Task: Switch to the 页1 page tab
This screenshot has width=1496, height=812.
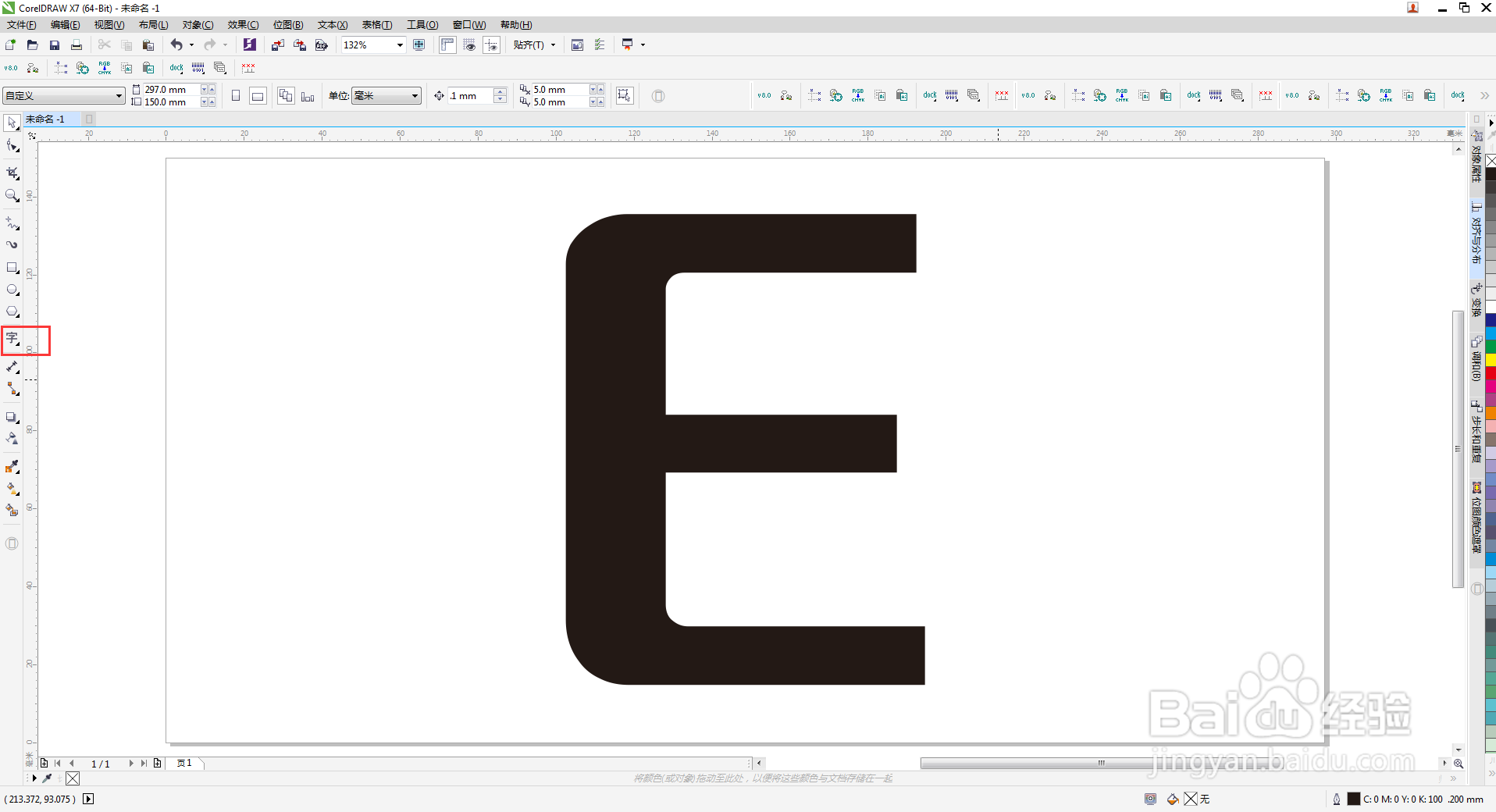Action: coord(185,764)
